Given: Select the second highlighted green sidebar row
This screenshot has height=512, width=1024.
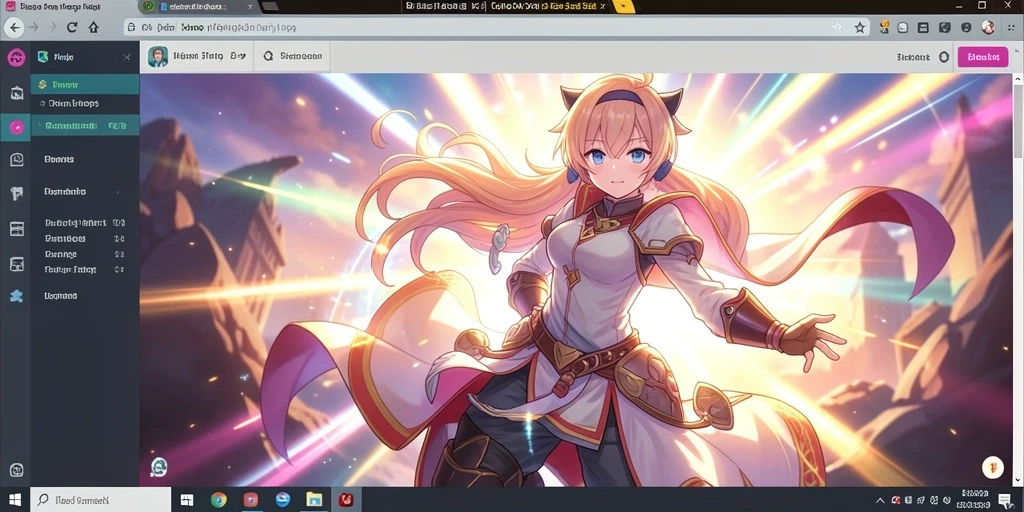Looking at the screenshot, I should coord(85,125).
